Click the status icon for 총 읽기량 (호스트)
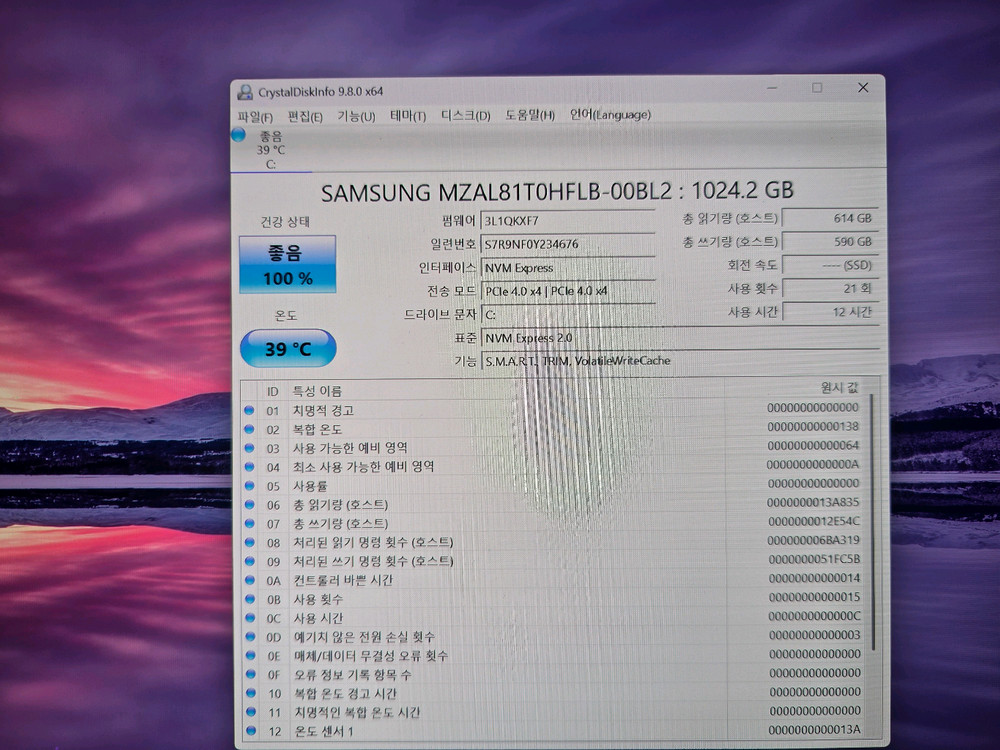 coord(250,505)
